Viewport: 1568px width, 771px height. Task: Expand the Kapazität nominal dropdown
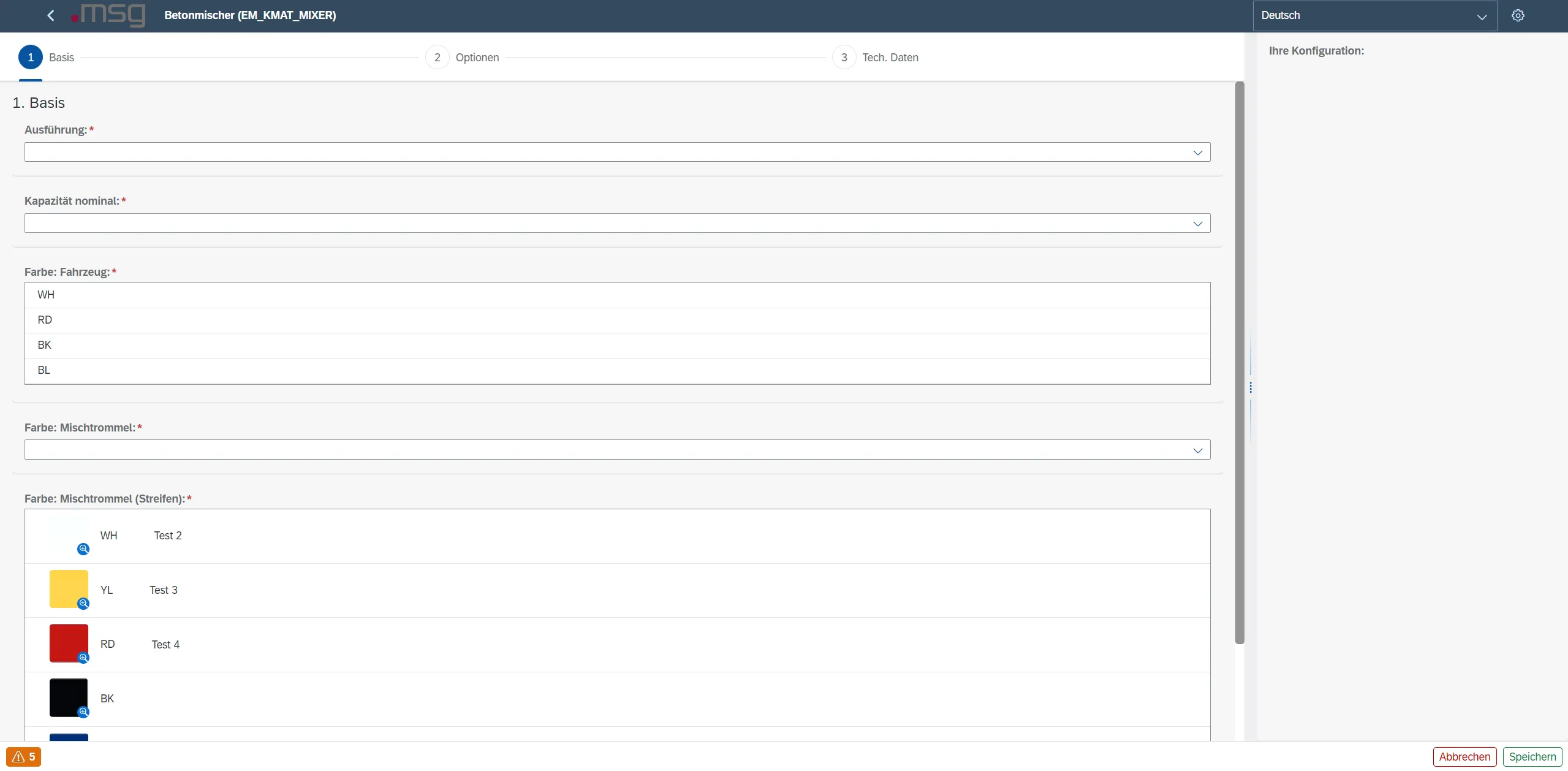(x=1197, y=224)
